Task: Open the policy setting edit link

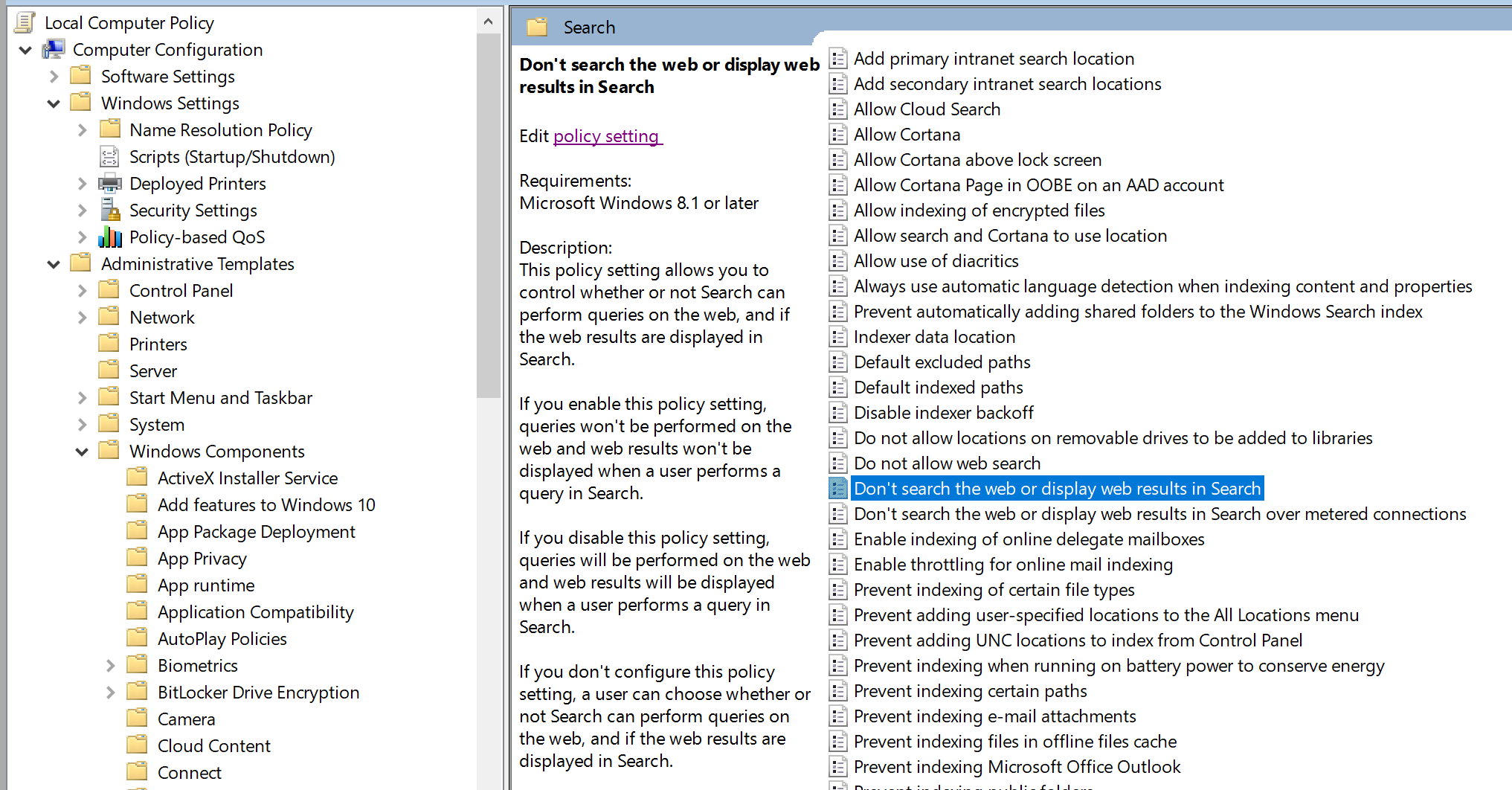Action: (606, 136)
